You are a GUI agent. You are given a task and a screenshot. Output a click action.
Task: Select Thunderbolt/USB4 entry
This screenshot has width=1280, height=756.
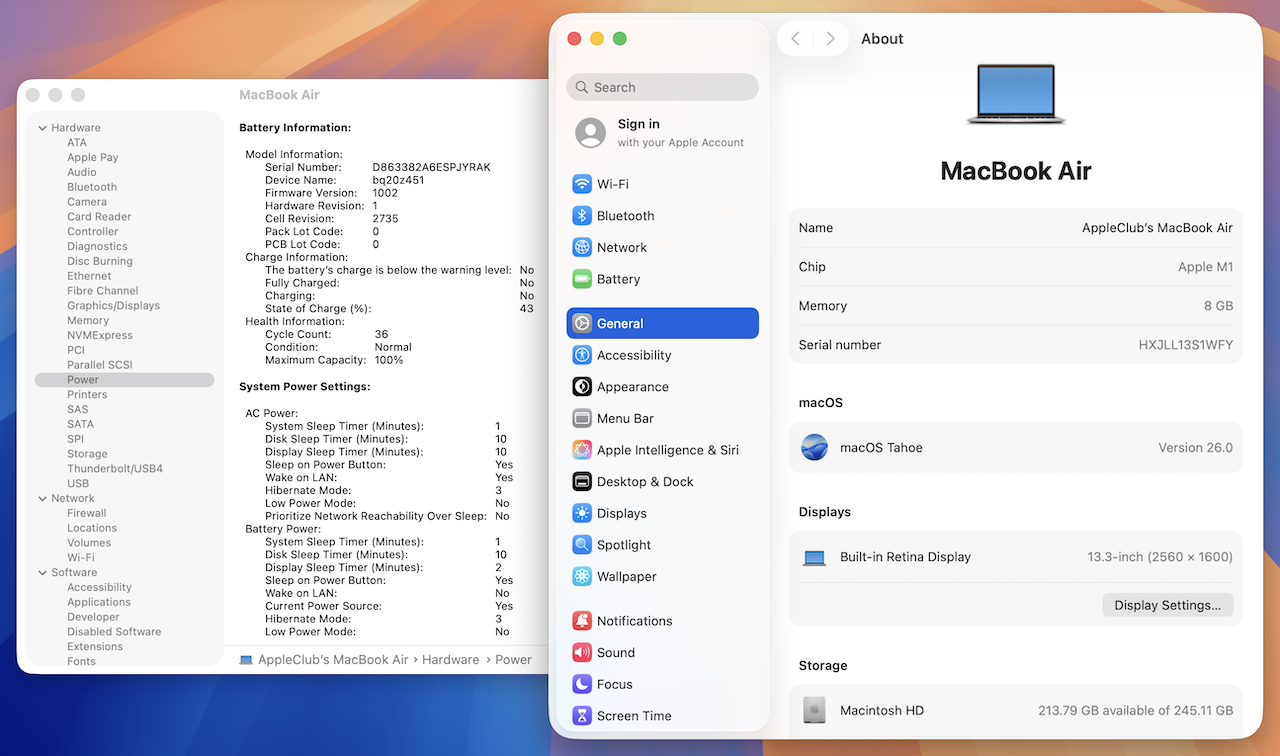(115, 469)
